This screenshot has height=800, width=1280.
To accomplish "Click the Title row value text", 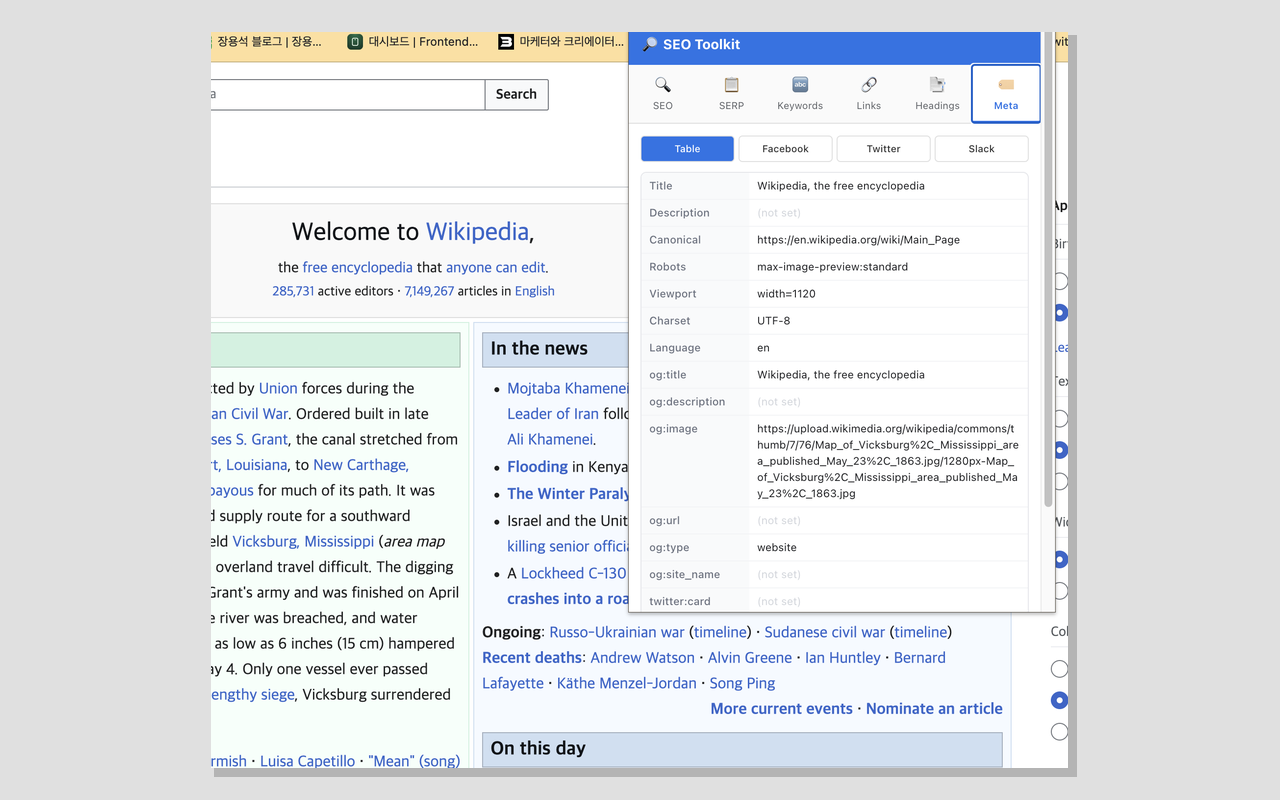I will click(x=841, y=186).
